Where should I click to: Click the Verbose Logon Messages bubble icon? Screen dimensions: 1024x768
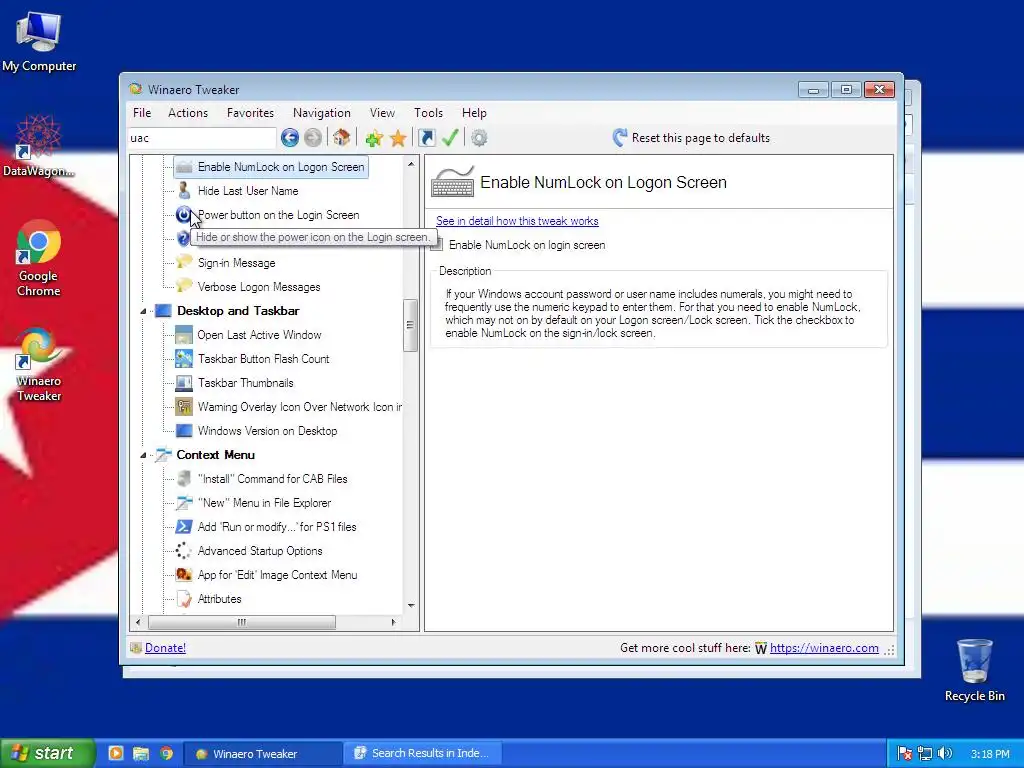pyautogui.click(x=184, y=287)
